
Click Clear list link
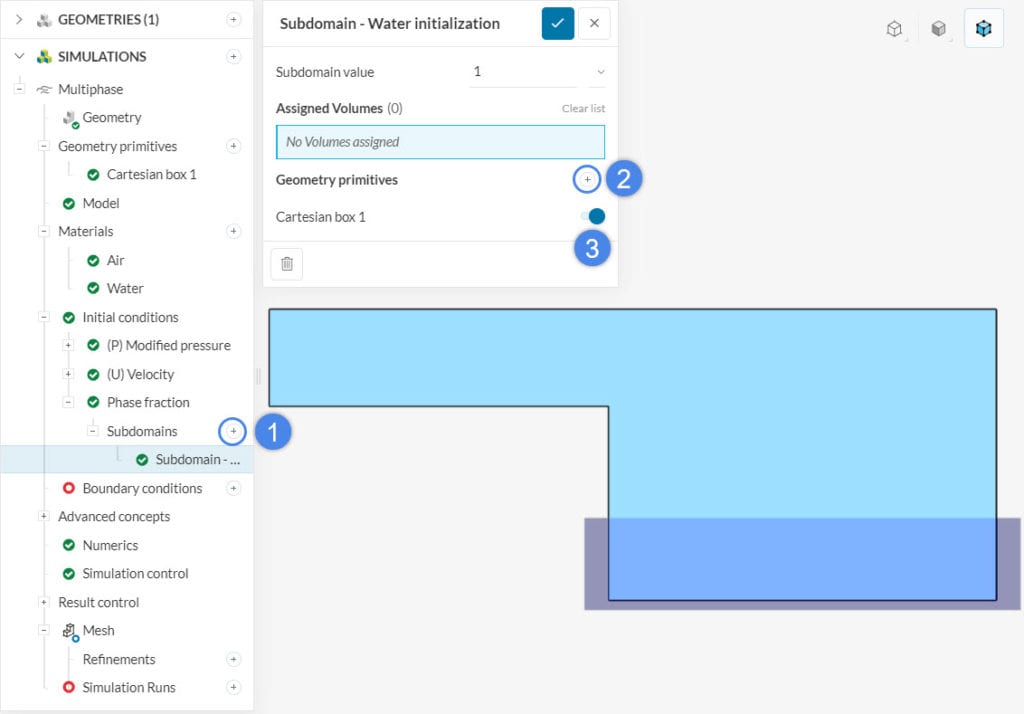583,108
